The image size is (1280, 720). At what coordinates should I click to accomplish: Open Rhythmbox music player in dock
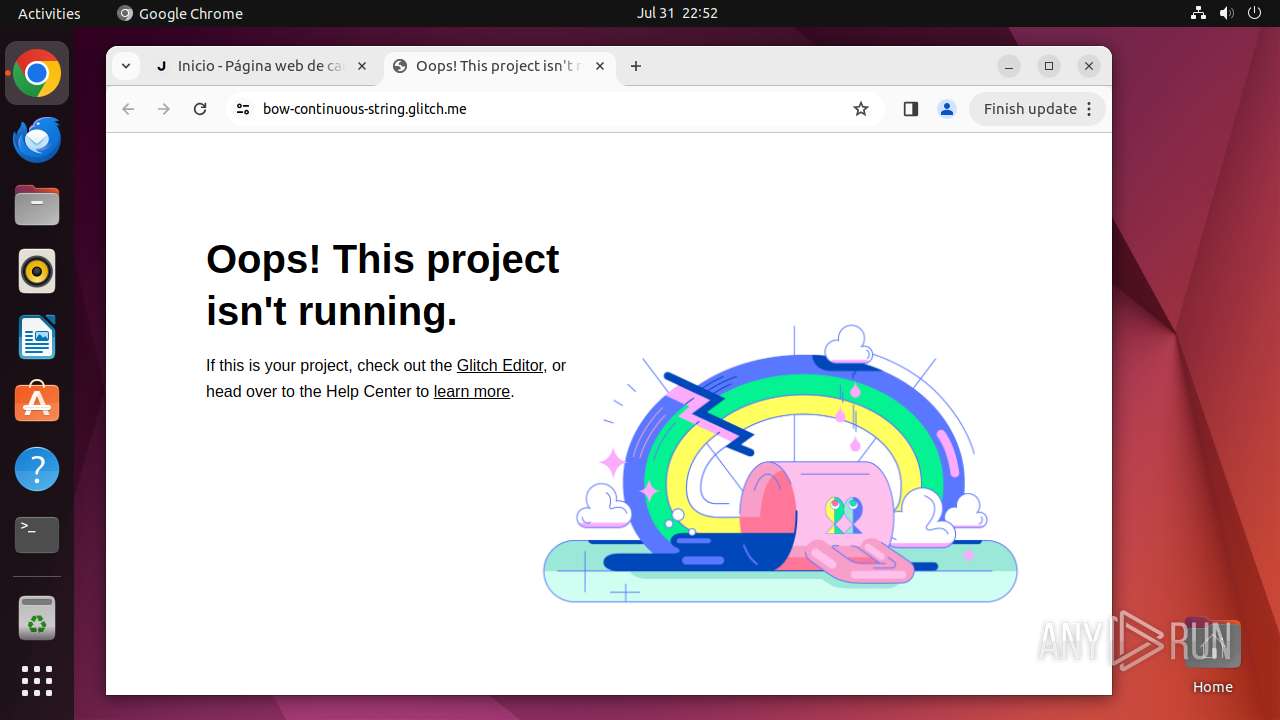click(37, 271)
